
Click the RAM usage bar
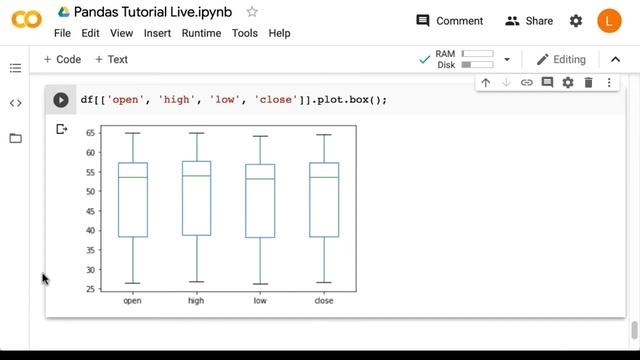pos(477,53)
